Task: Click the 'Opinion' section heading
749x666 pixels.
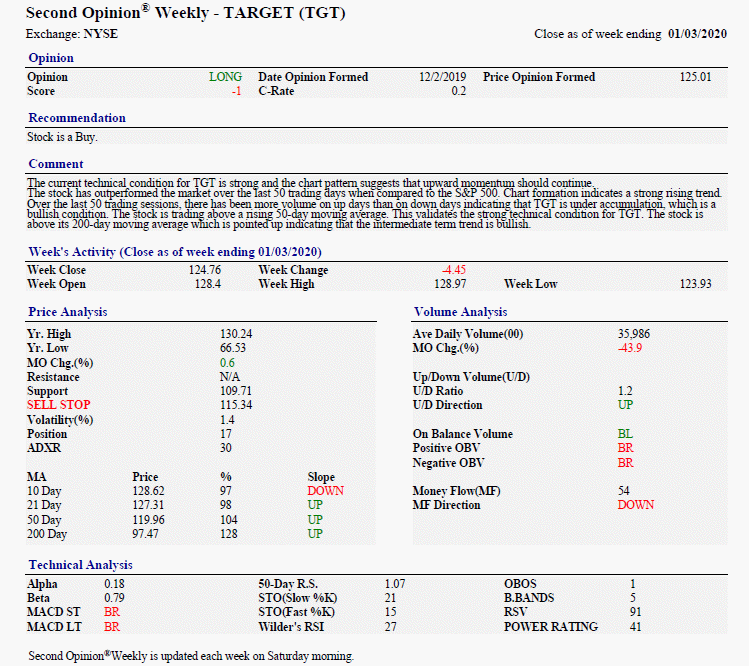Action: point(51,58)
